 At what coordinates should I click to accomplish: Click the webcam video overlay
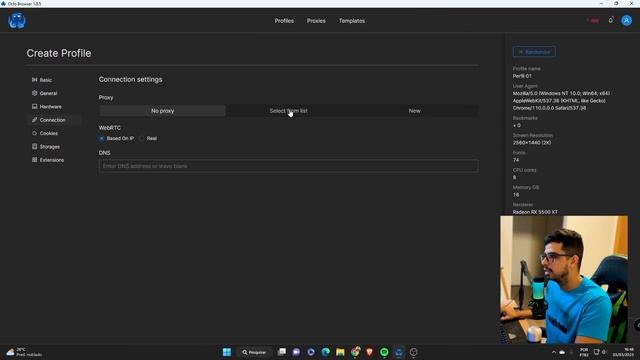564,280
